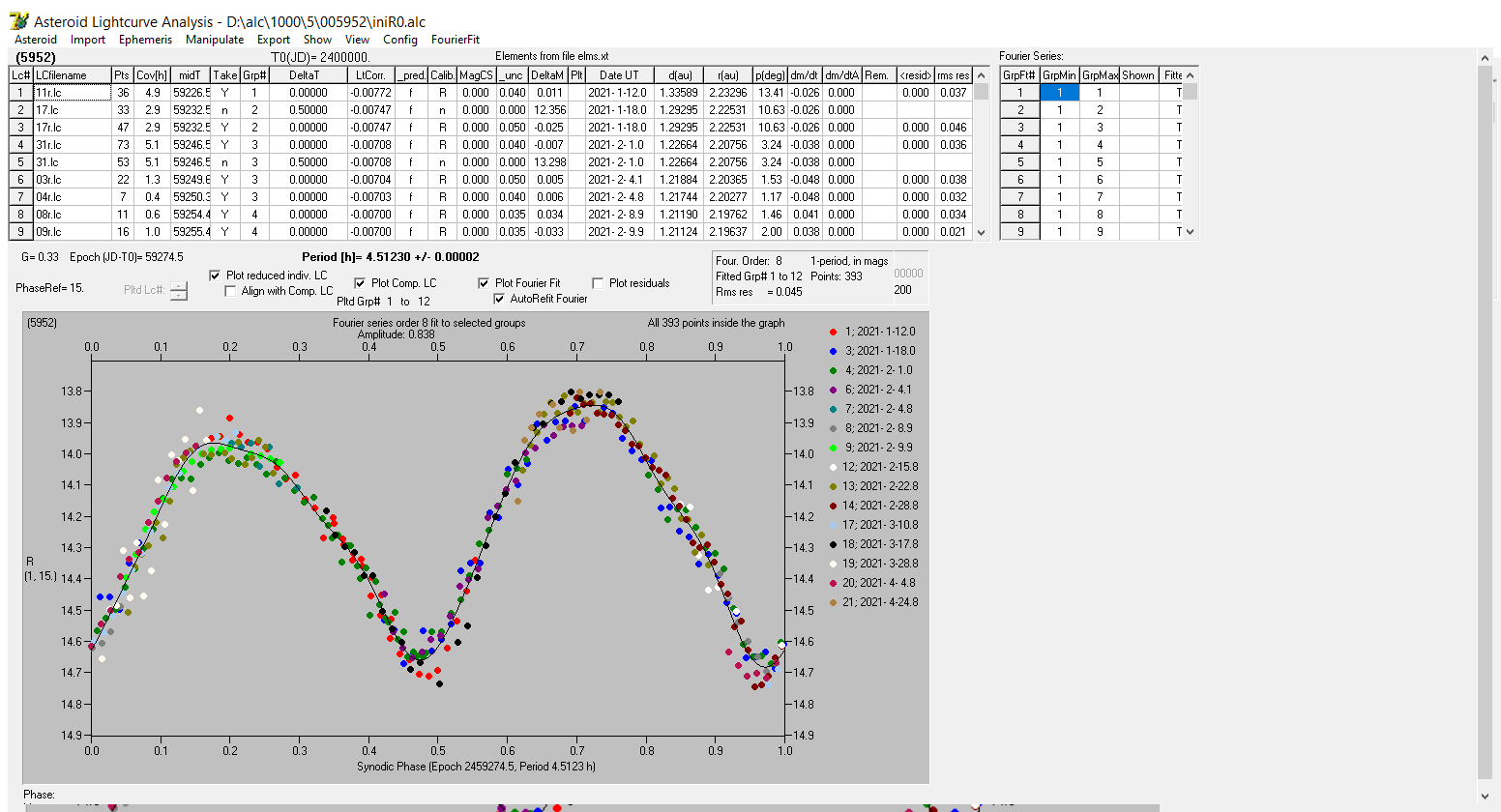The width and height of the screenshot is (1501, 812).
Task: Click Take value 'n' for 17.lc
Action: click(x=224, y=110)
